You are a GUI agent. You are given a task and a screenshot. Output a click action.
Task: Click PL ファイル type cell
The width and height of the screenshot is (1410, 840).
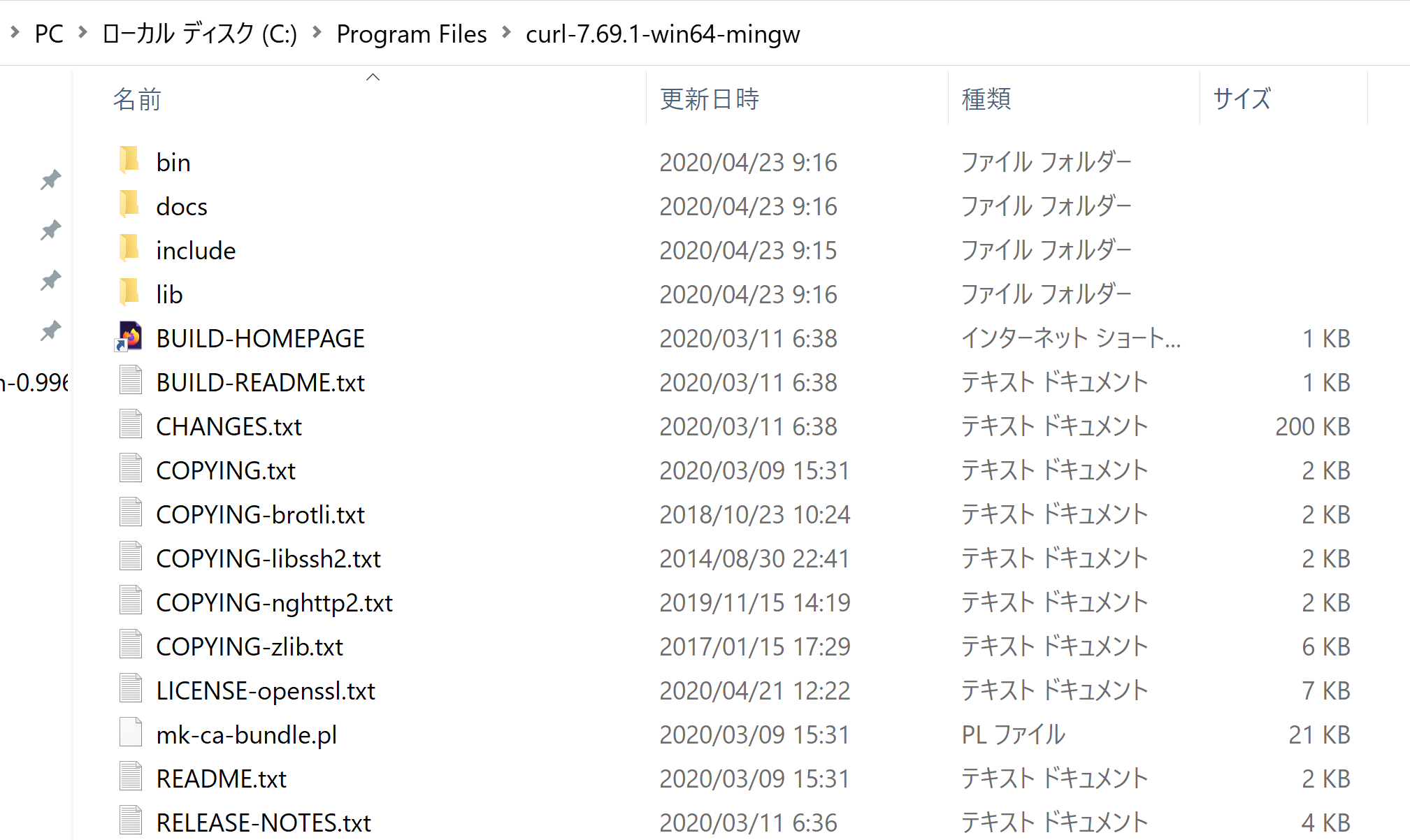[x=1013, y=734]
